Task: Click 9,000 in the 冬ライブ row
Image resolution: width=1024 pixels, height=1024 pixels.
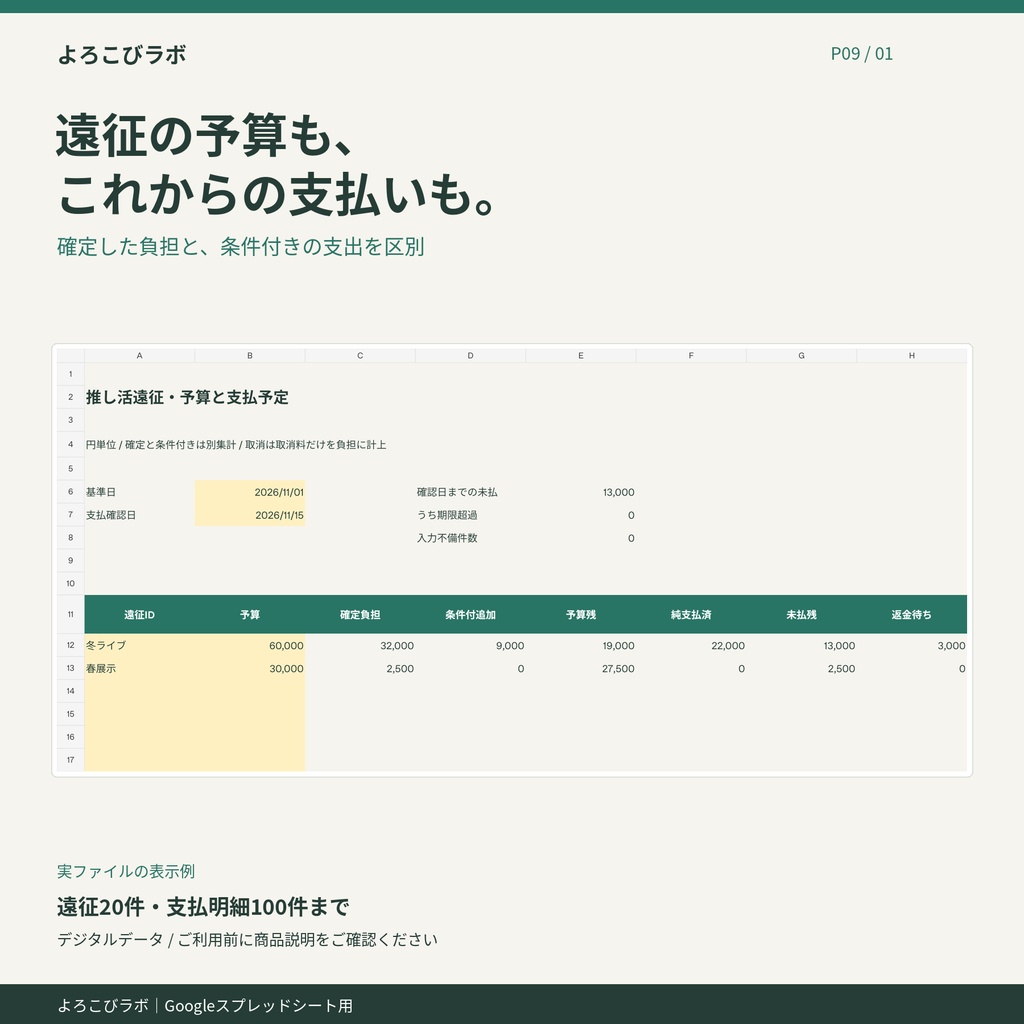Action: tap(509, 645)
